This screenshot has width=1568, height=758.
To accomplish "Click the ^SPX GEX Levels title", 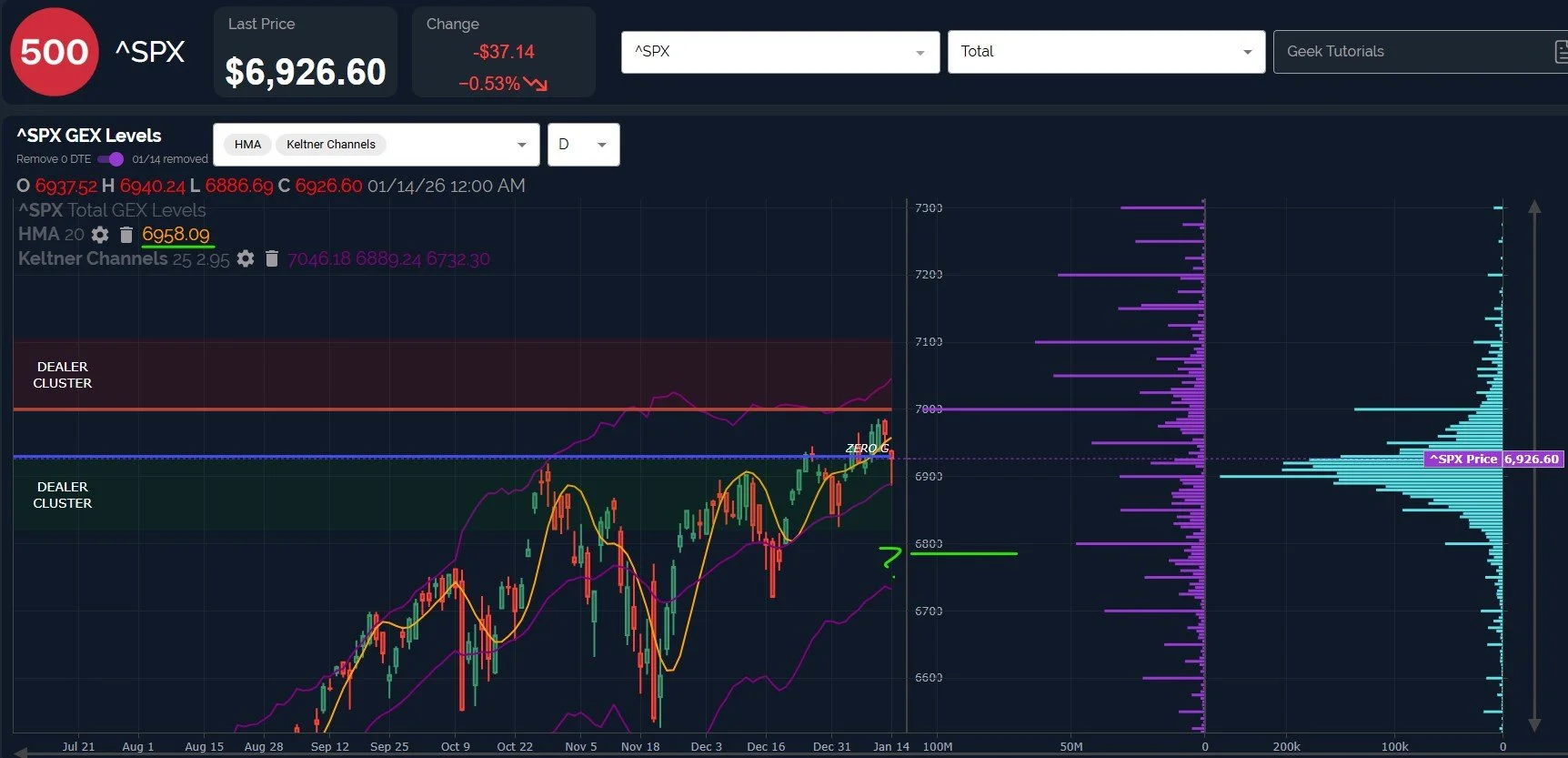I will (89, 136).
